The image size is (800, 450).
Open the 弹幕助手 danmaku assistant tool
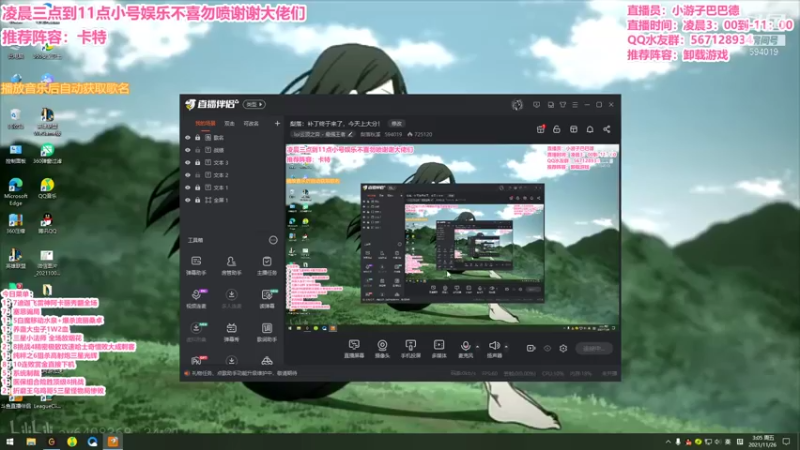pyautogui.click(x=196, y=266)
